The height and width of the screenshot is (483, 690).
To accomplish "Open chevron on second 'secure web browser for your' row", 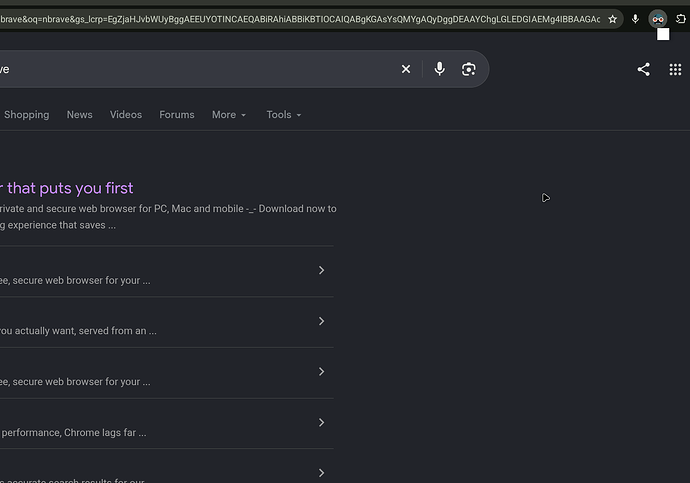I will coord(322,372).
